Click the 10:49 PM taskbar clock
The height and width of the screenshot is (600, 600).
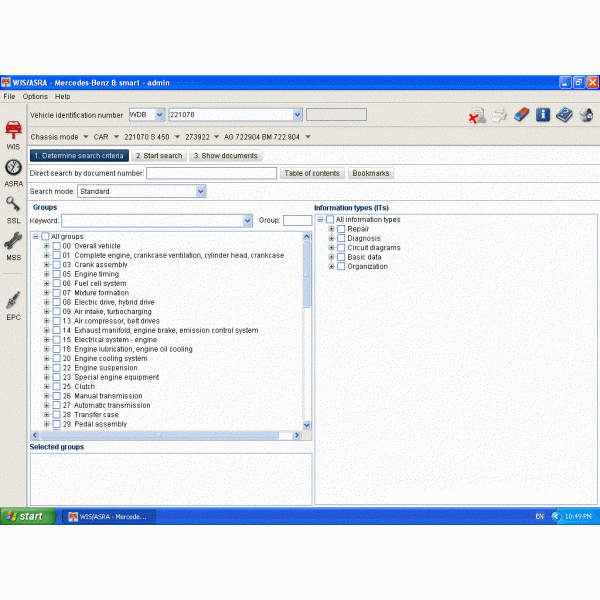point(578,517)
